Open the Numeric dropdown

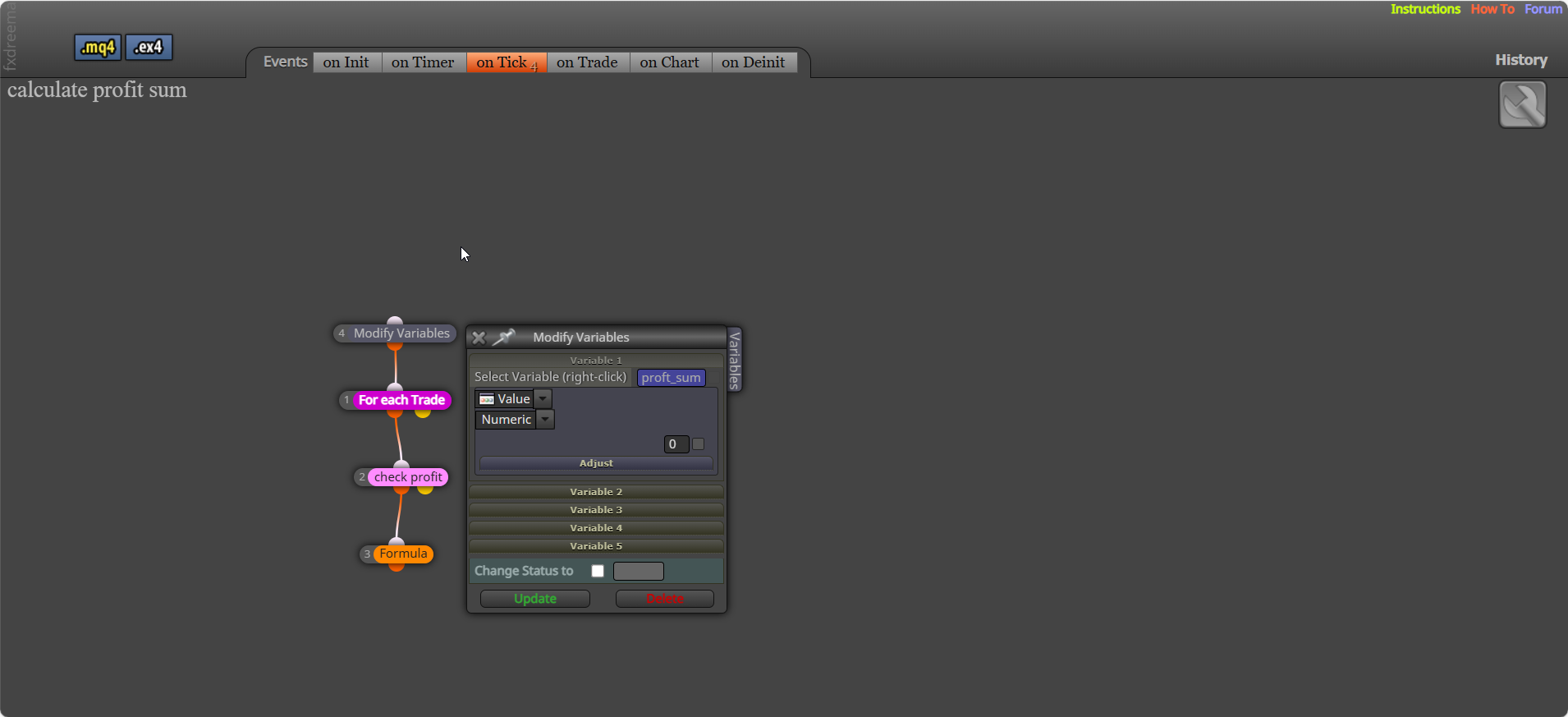click(515, 420)
